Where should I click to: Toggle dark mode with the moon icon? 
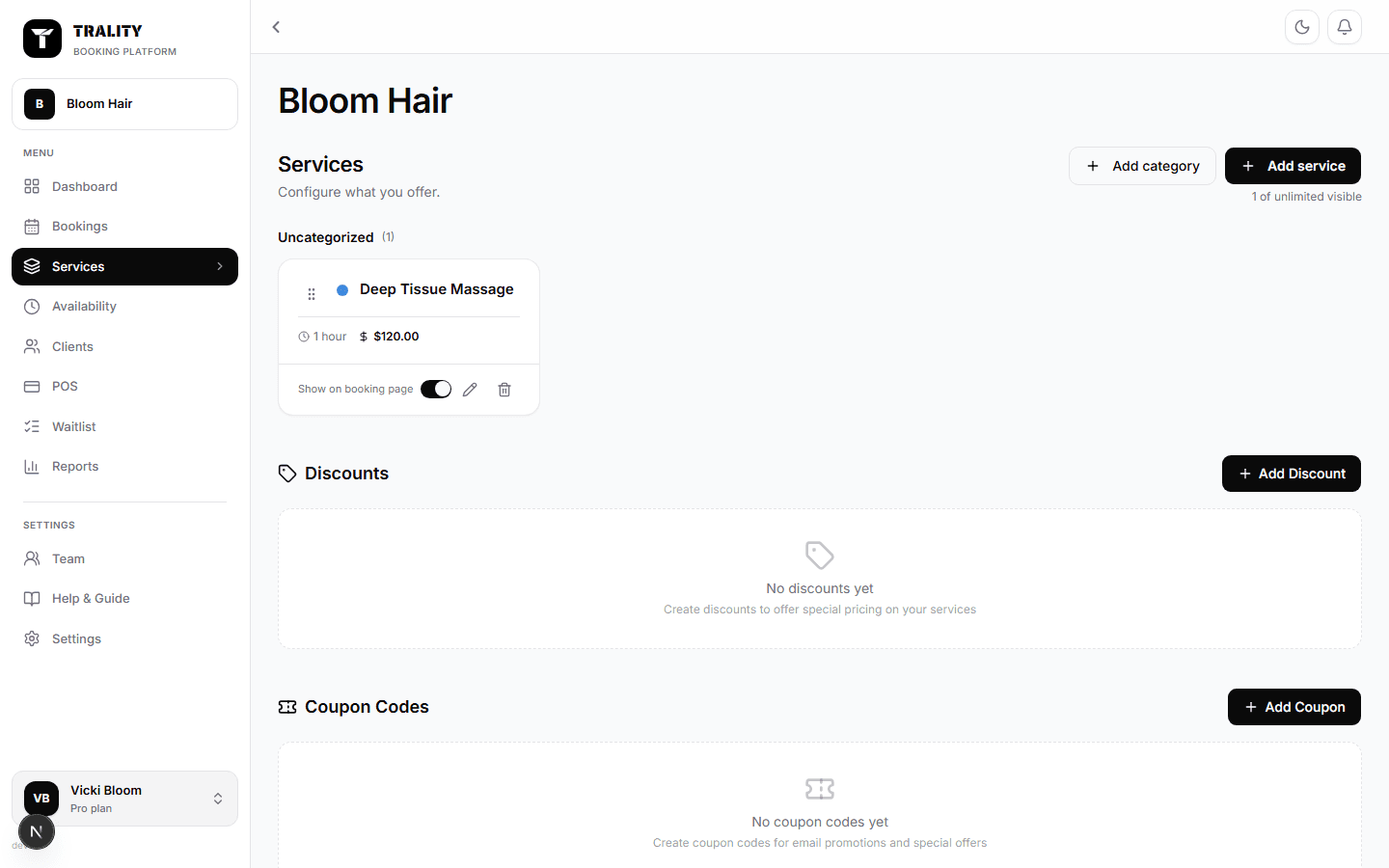[x=1302, y=27]
